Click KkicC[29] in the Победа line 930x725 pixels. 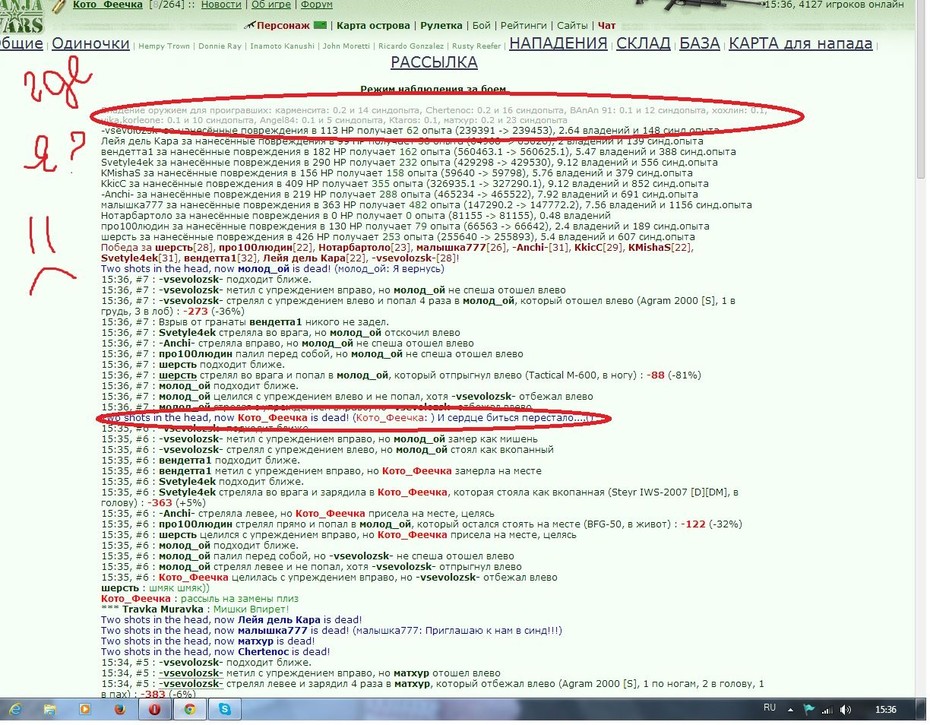[597, 247]
